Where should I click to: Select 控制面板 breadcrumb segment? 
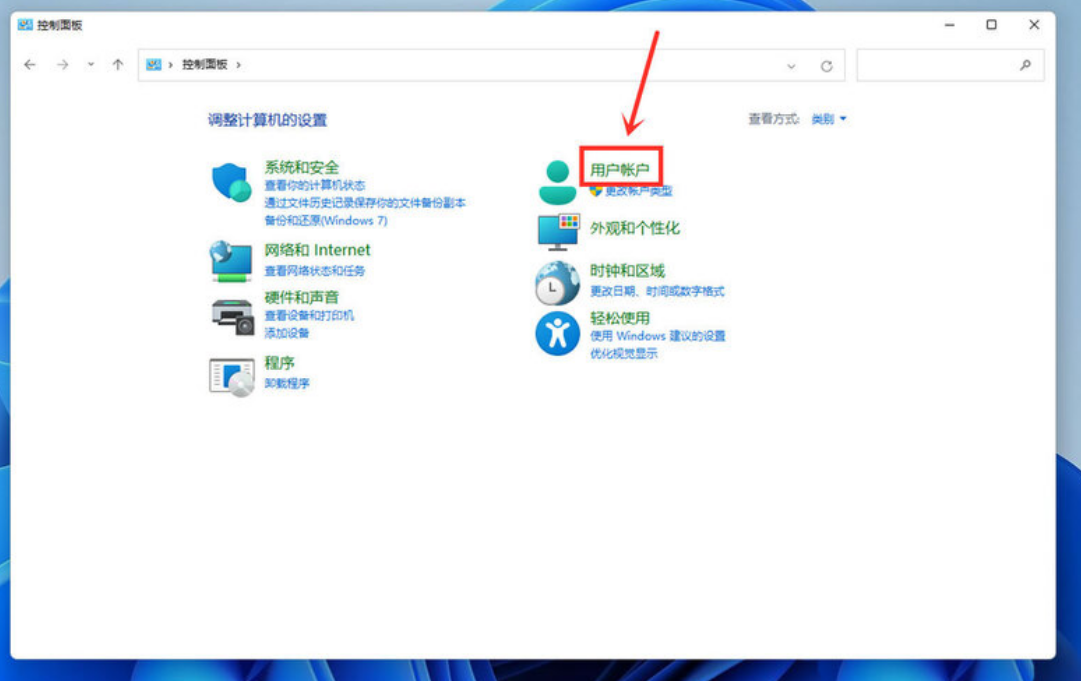click(x=205, y=65)
